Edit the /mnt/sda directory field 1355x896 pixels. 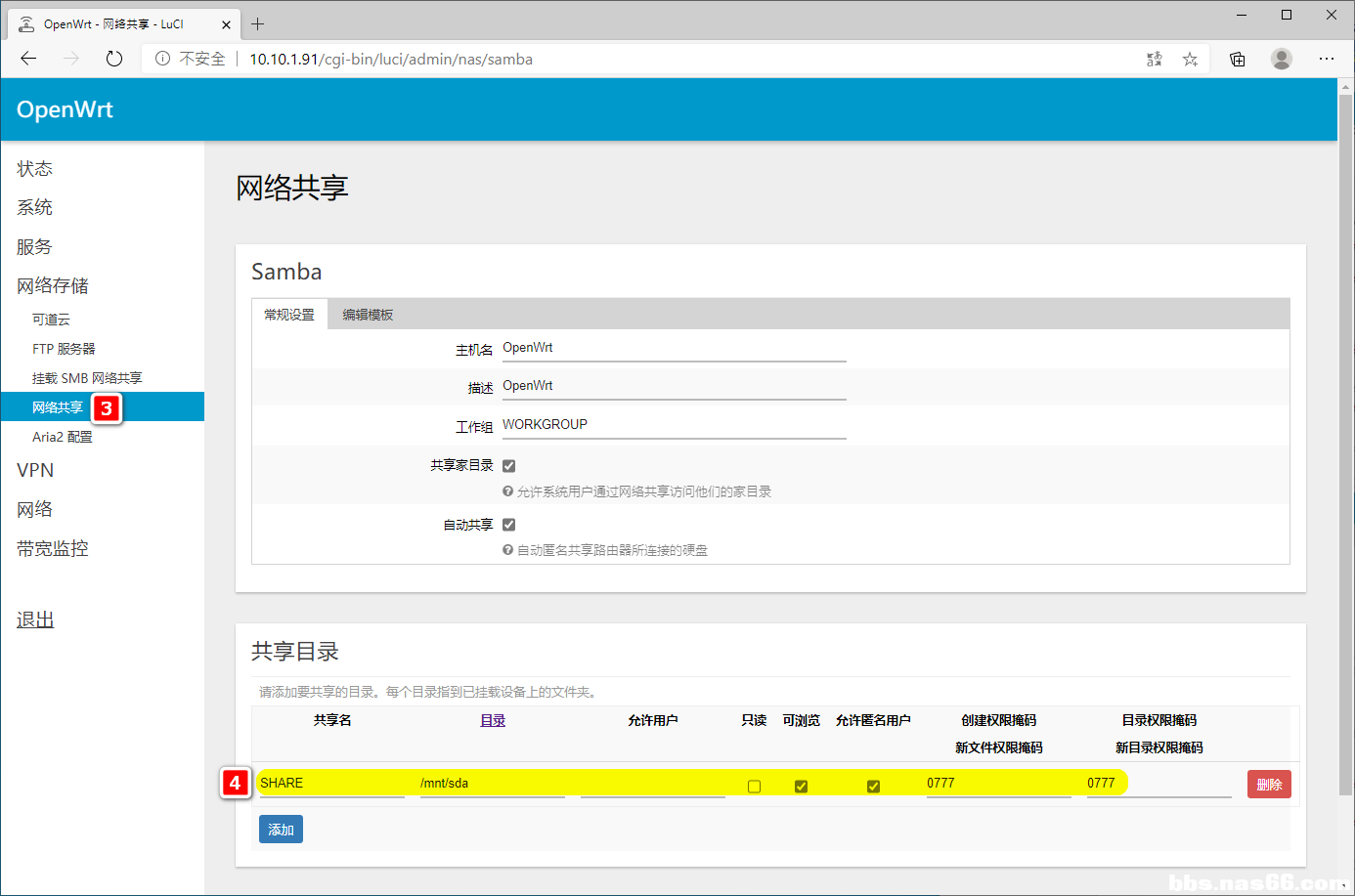tap(493, 784)
